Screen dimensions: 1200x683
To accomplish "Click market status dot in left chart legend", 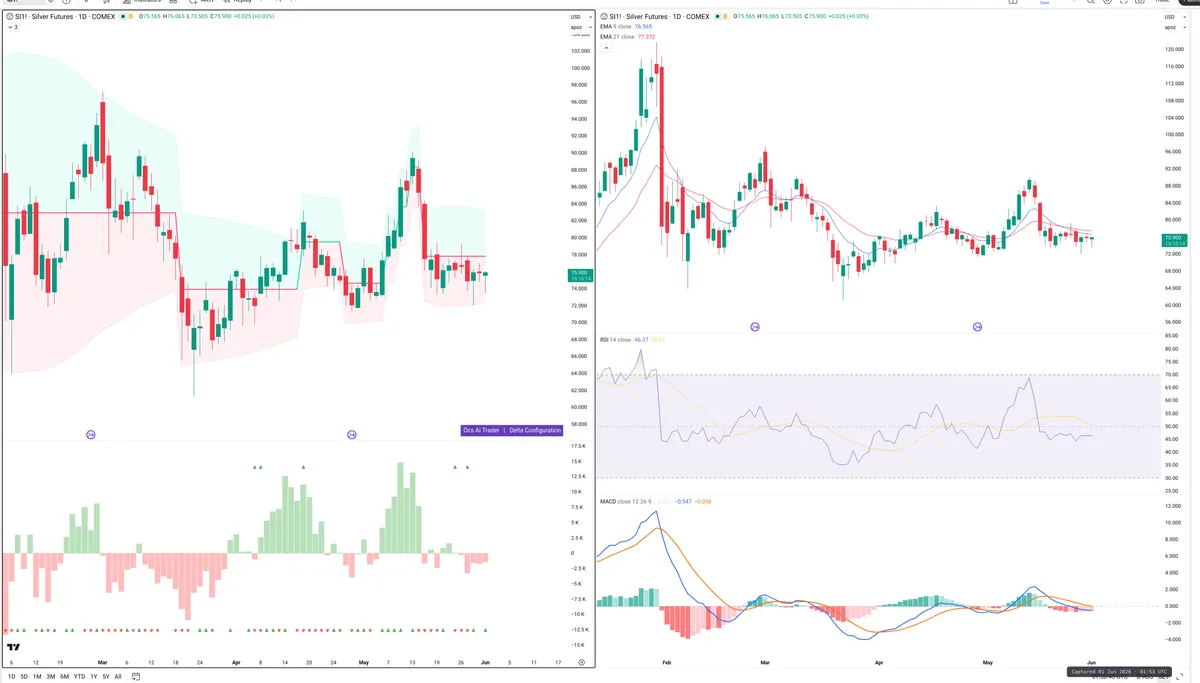I will 124,17.
